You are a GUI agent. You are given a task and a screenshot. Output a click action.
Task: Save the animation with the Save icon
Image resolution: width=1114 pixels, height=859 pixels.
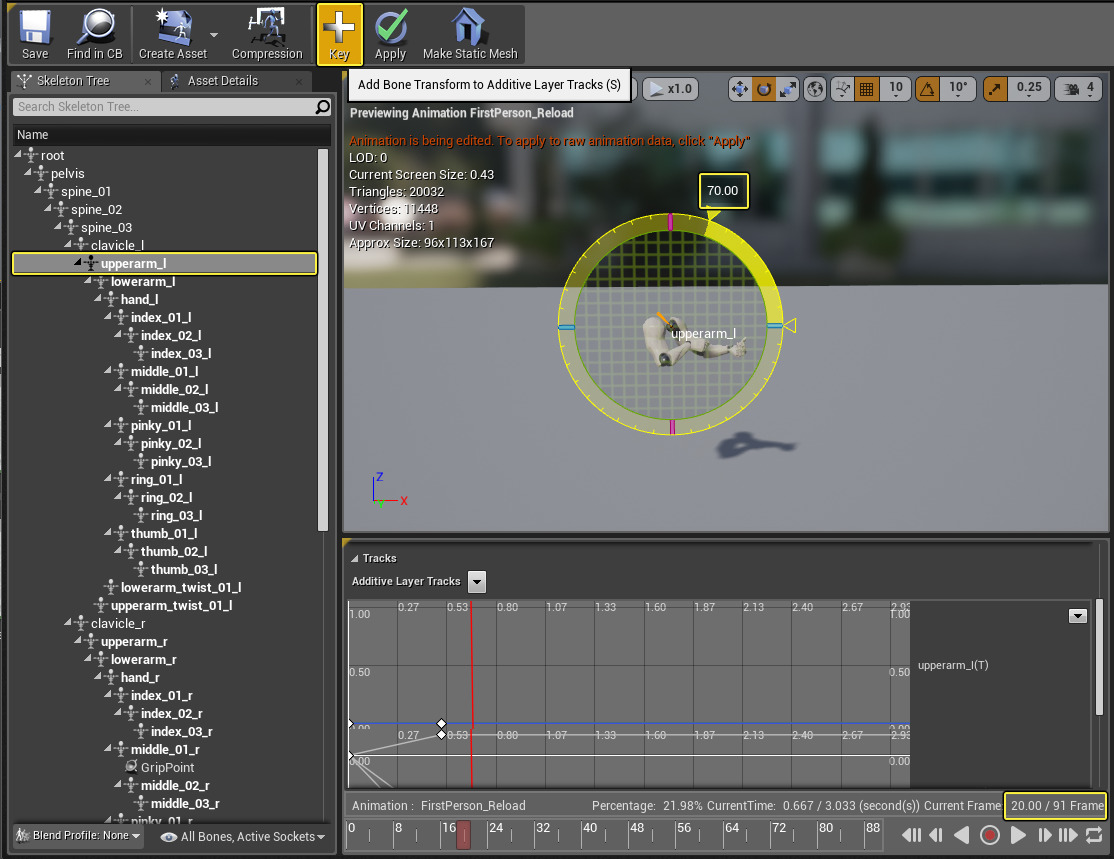[x=35, y=34]
